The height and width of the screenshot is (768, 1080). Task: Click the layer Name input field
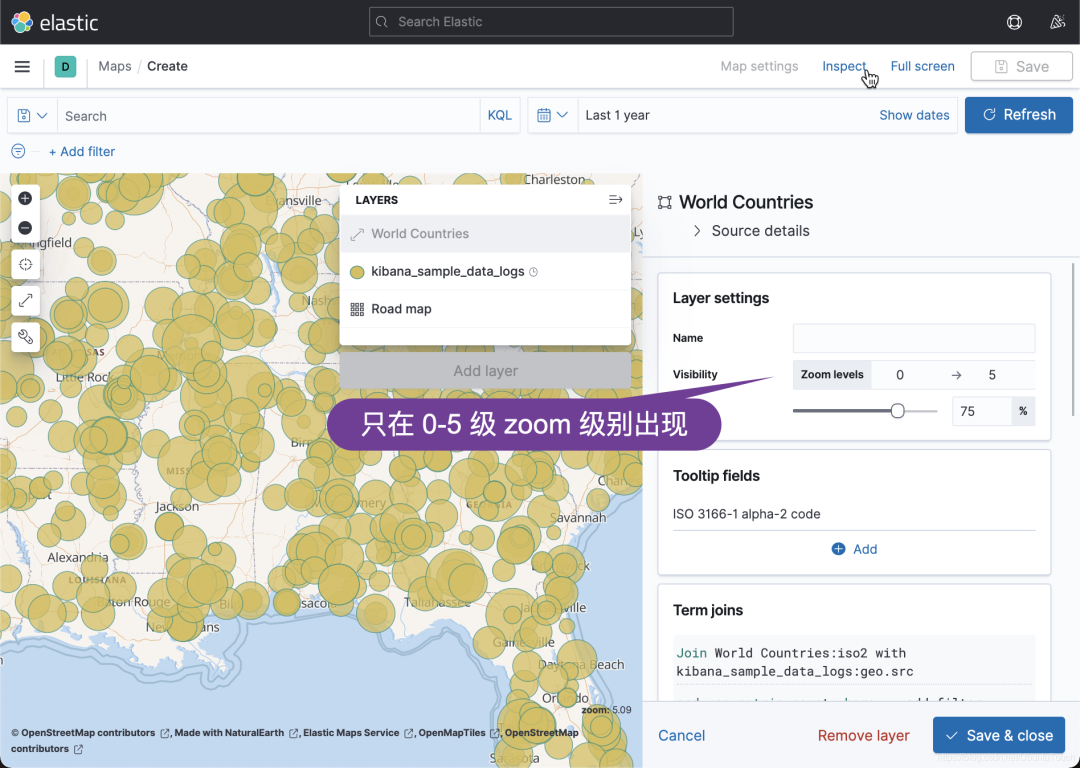(913, 338)
